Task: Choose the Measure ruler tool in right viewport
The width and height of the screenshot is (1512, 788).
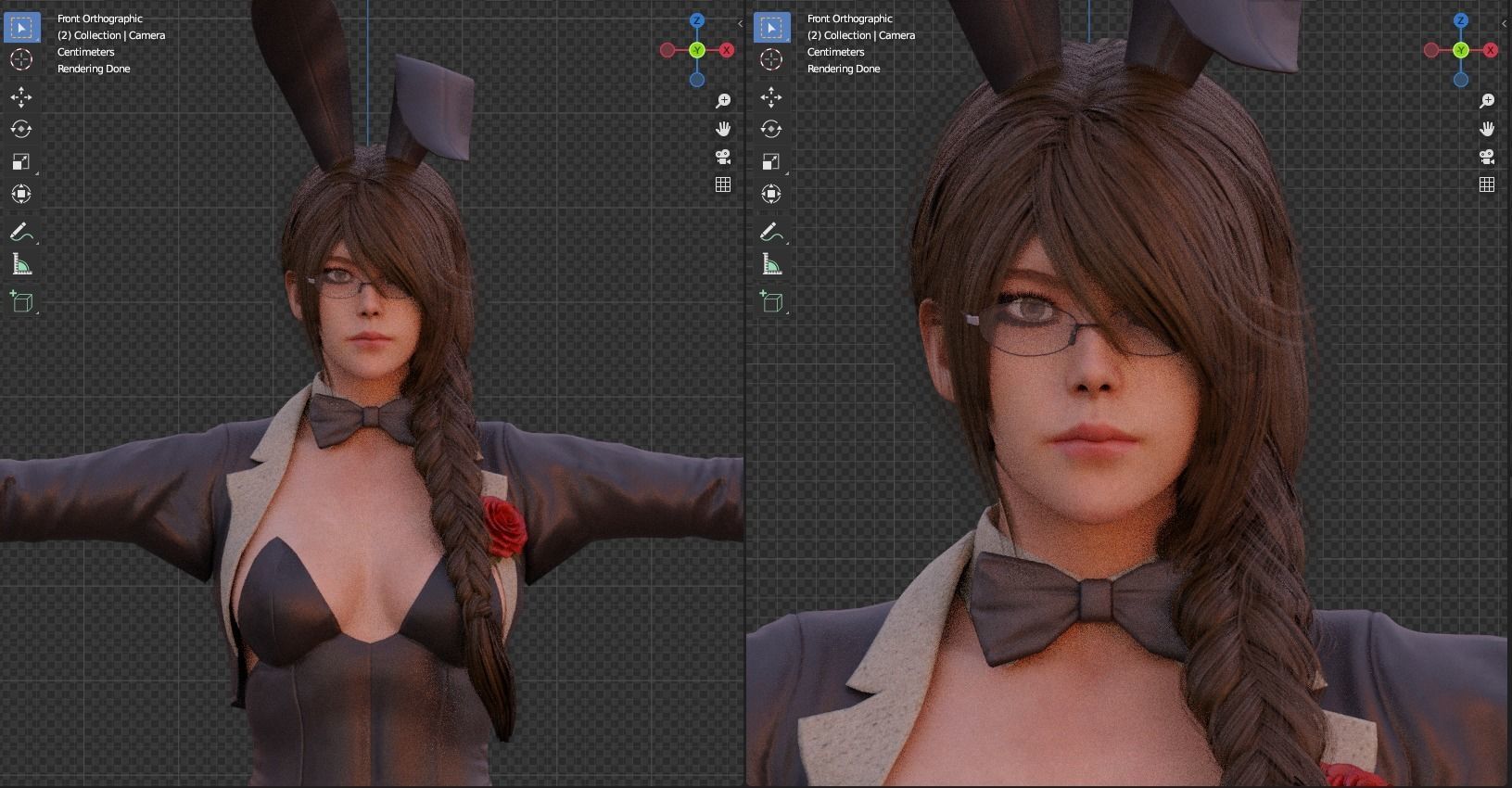Action: (770, 265)
